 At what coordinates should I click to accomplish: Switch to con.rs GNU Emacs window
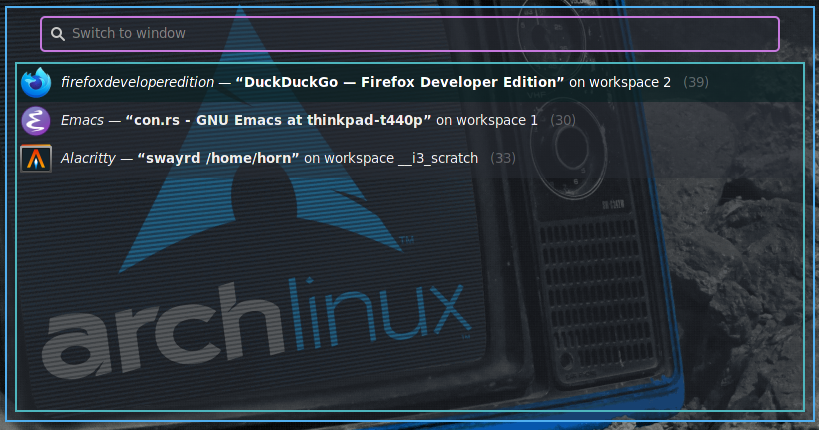click(x=410, y=121)
